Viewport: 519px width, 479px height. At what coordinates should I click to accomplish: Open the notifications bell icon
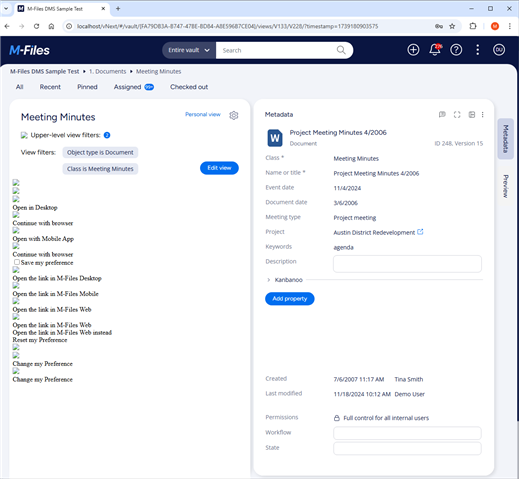(435, 50)
